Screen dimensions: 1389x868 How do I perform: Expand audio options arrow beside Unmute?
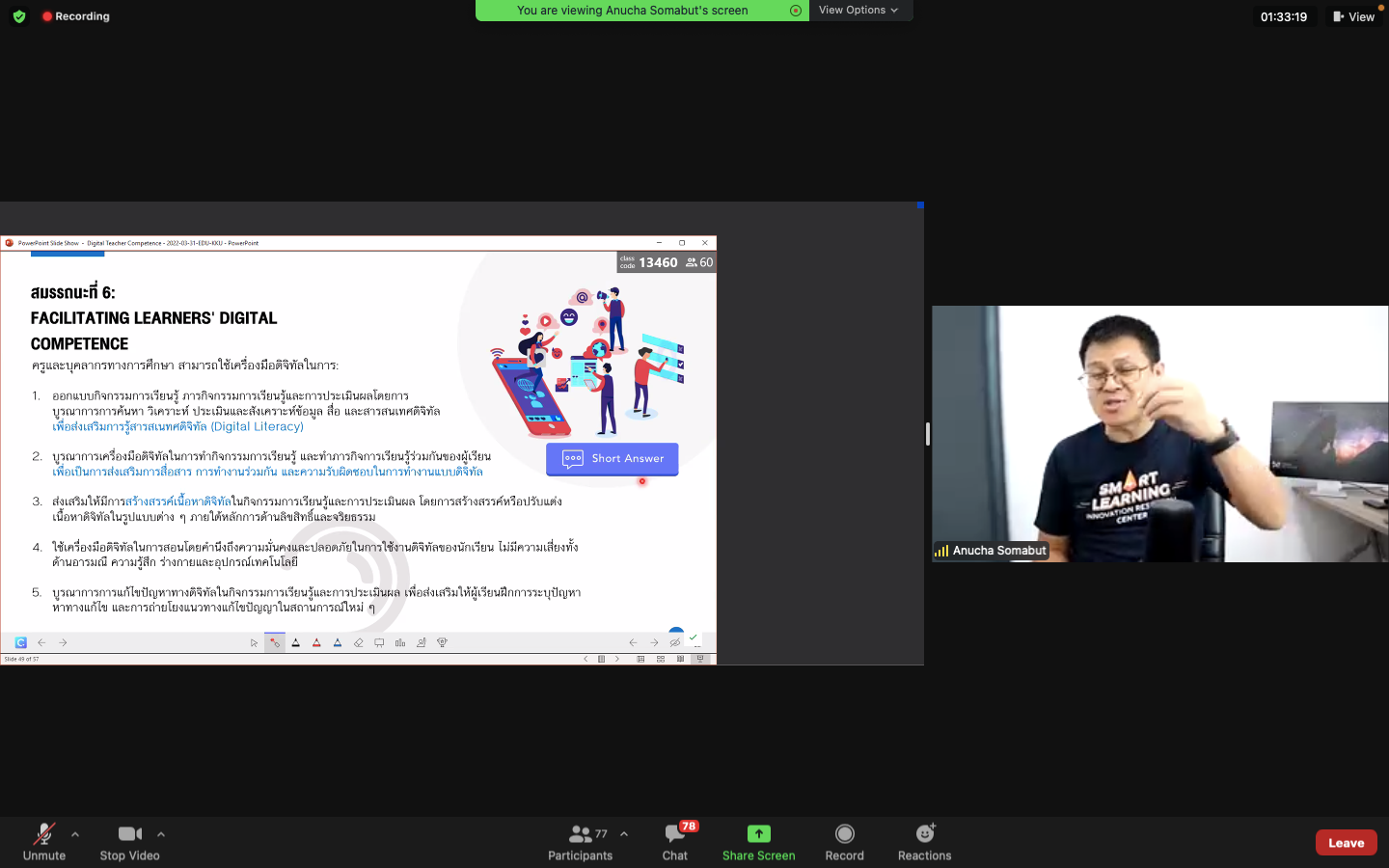(x=75, y=834)
